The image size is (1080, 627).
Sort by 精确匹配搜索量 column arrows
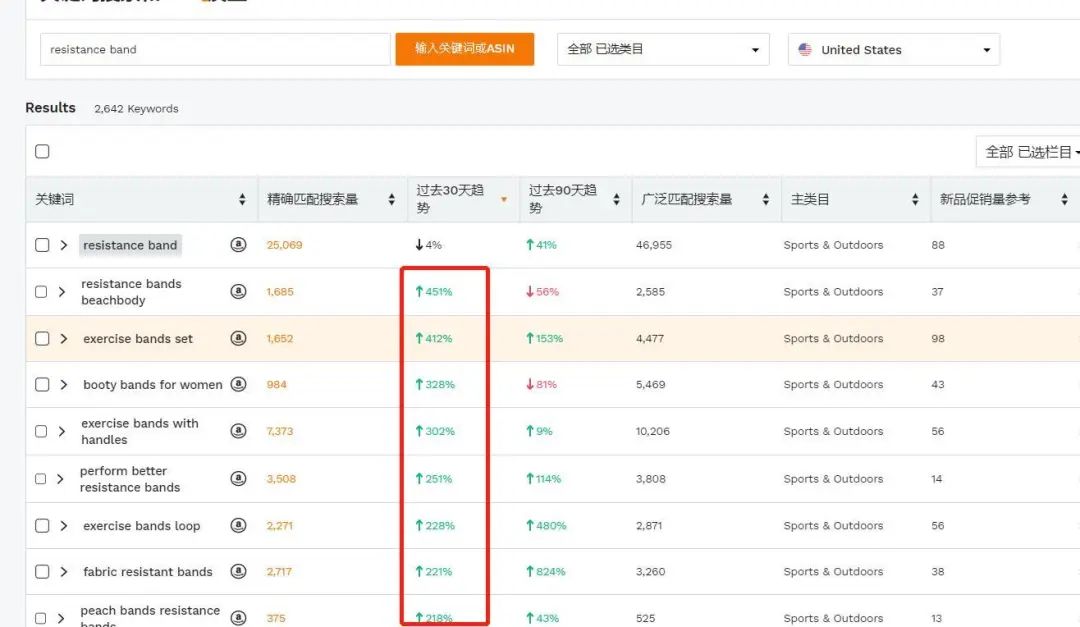click(391, 200)
